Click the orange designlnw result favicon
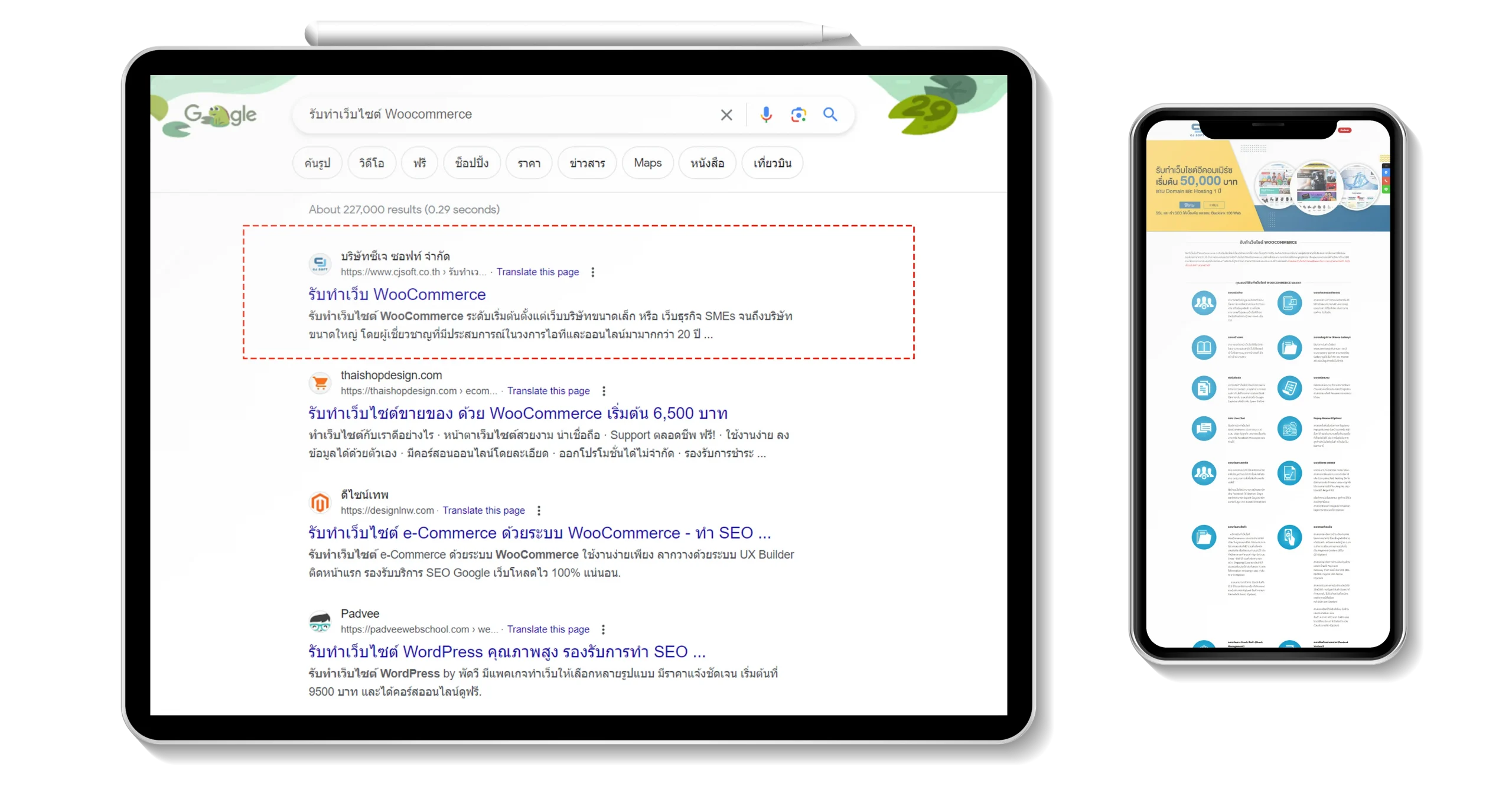1512x793 pixels. pos(320,502)
